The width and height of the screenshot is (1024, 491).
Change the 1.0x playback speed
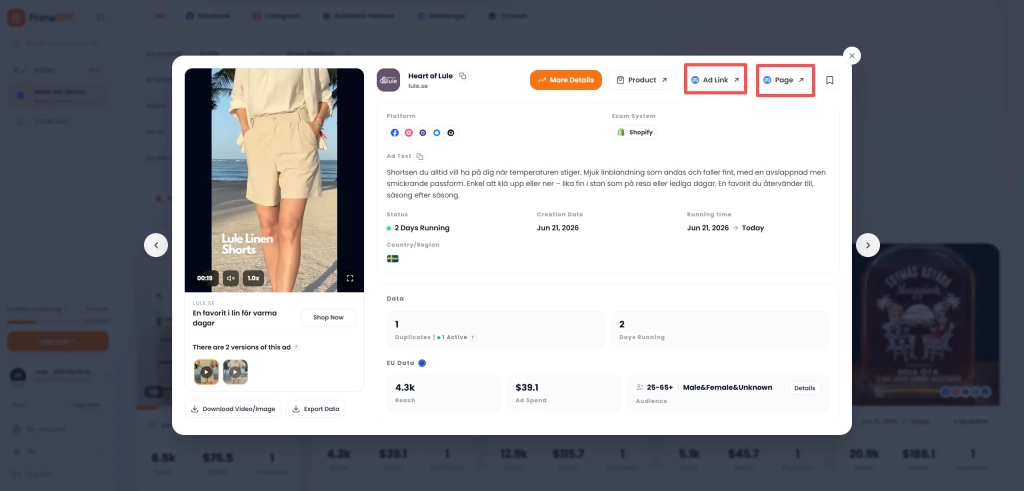(253, 278)
